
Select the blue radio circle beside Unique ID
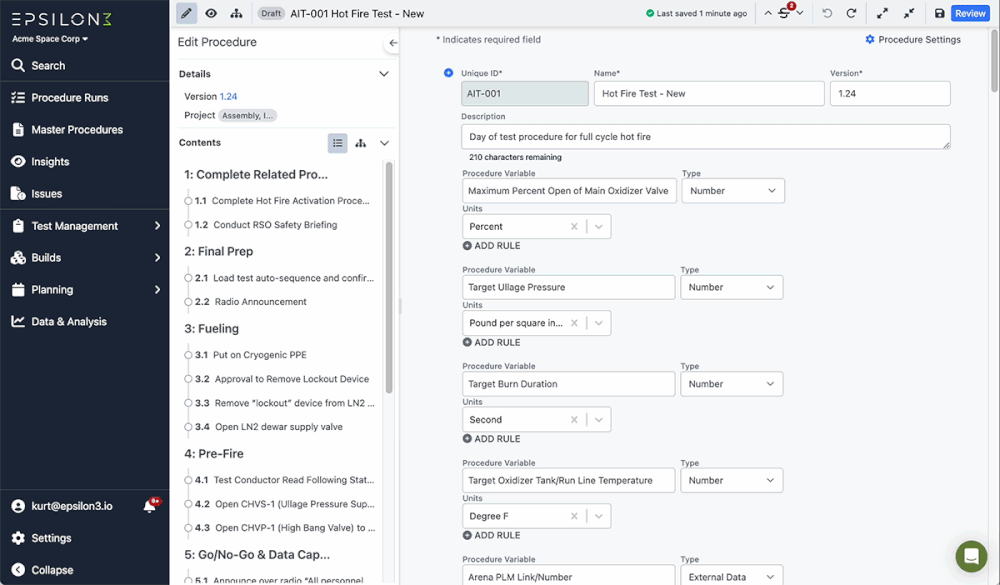[x=448, y=73]
